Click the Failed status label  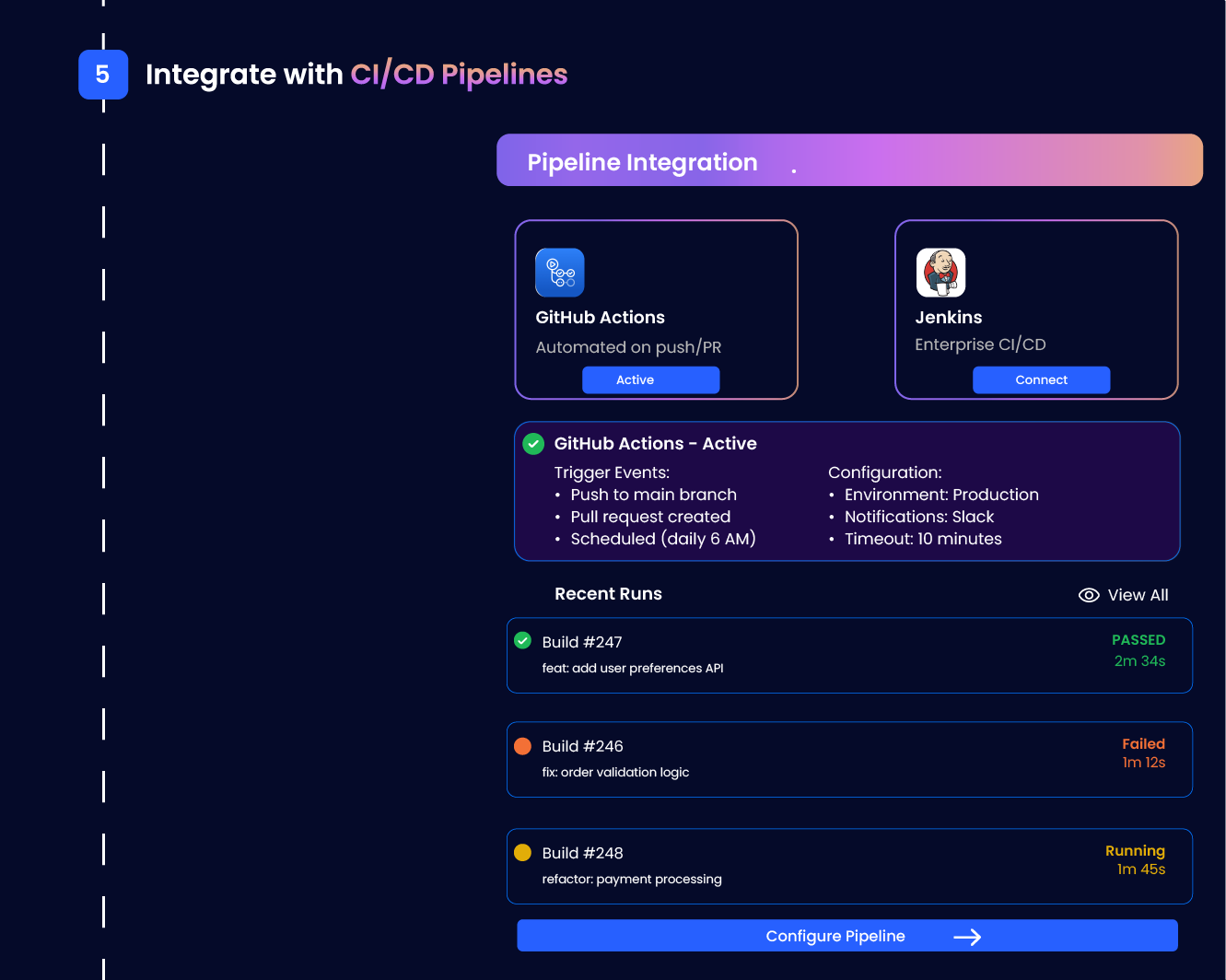(x=1143, y=744)
